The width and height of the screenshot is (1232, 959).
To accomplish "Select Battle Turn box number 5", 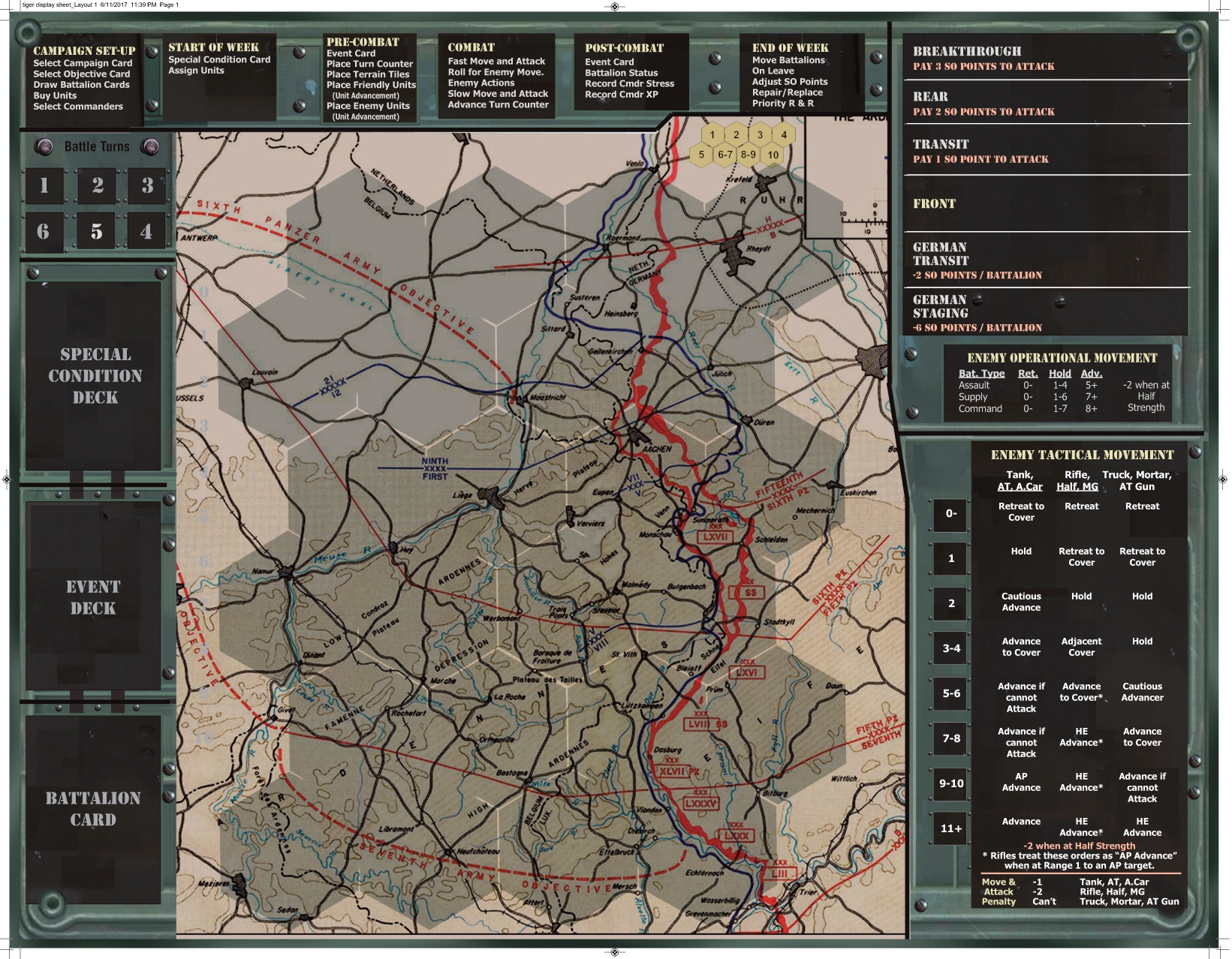I will (x=96, y=231).
